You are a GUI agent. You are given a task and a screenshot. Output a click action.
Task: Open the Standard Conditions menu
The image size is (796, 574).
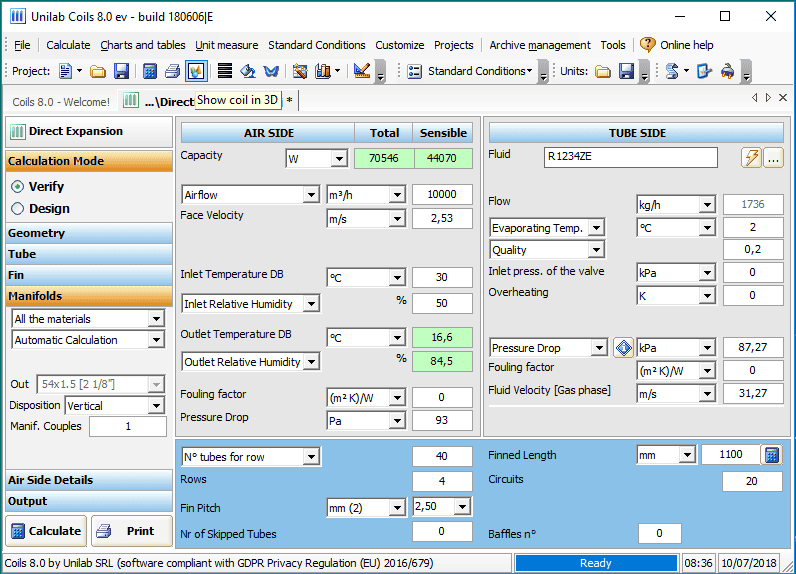pos(317,45)
